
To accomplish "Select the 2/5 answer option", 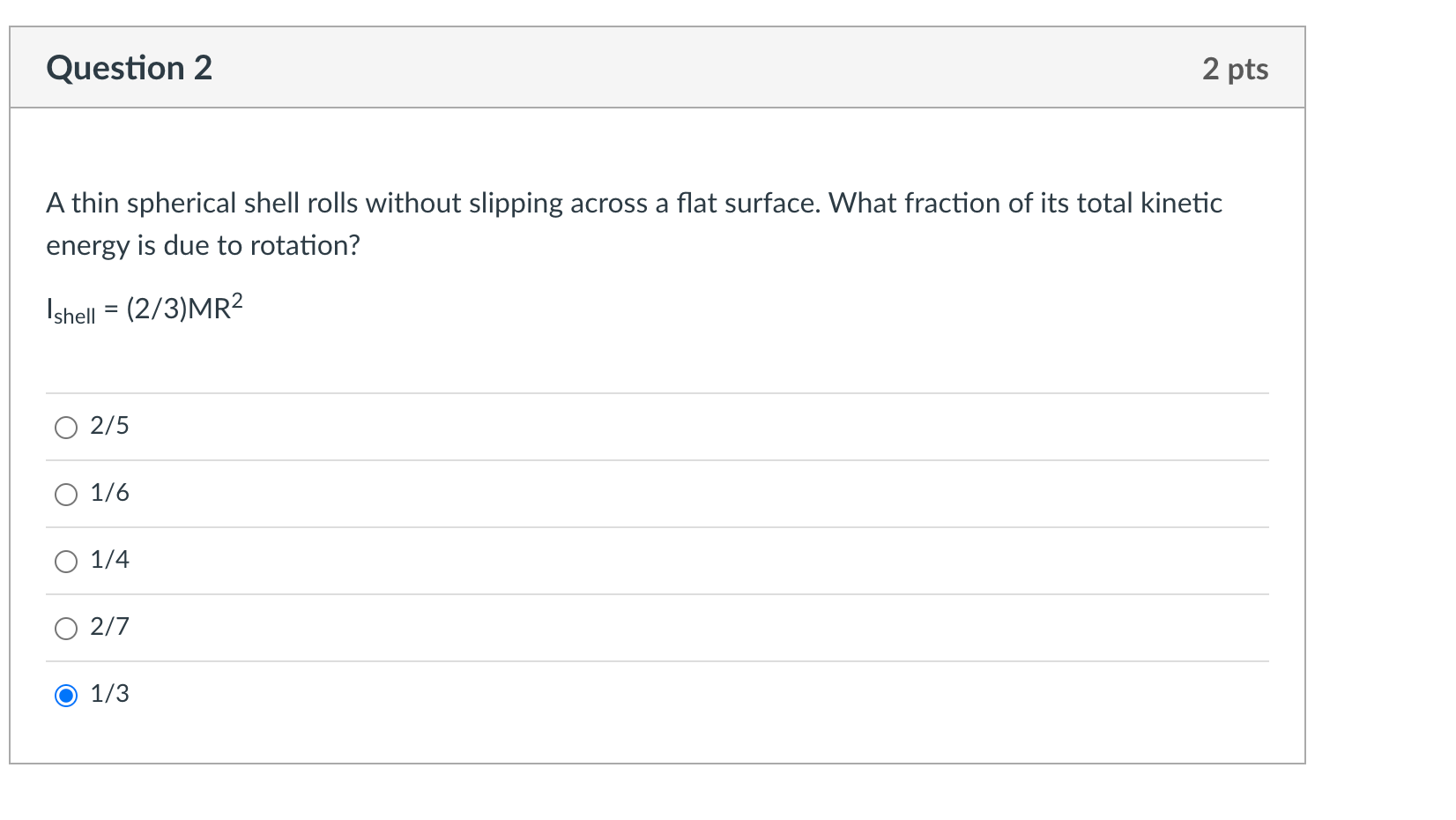I will point(65,427).
